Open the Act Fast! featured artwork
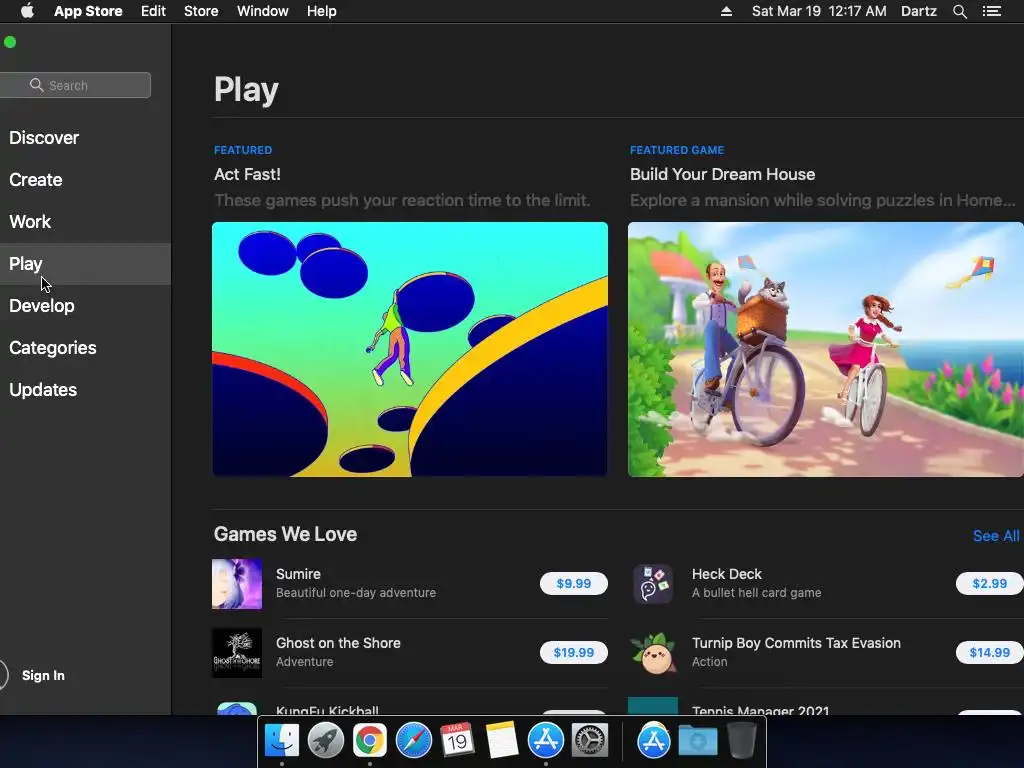1024x768 pixels. pos(409,349)
